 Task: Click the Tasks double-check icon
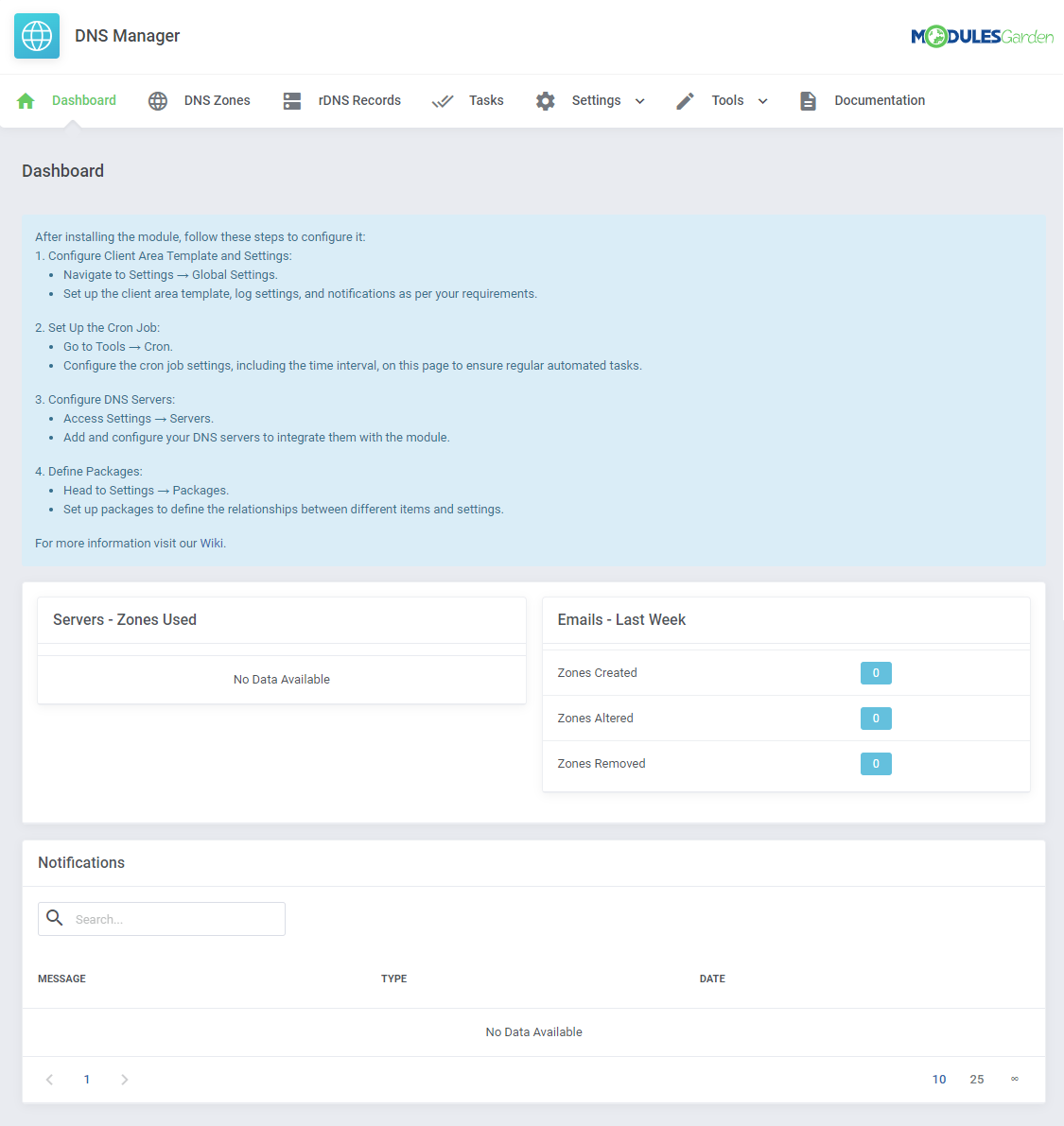tap(443, 101)
